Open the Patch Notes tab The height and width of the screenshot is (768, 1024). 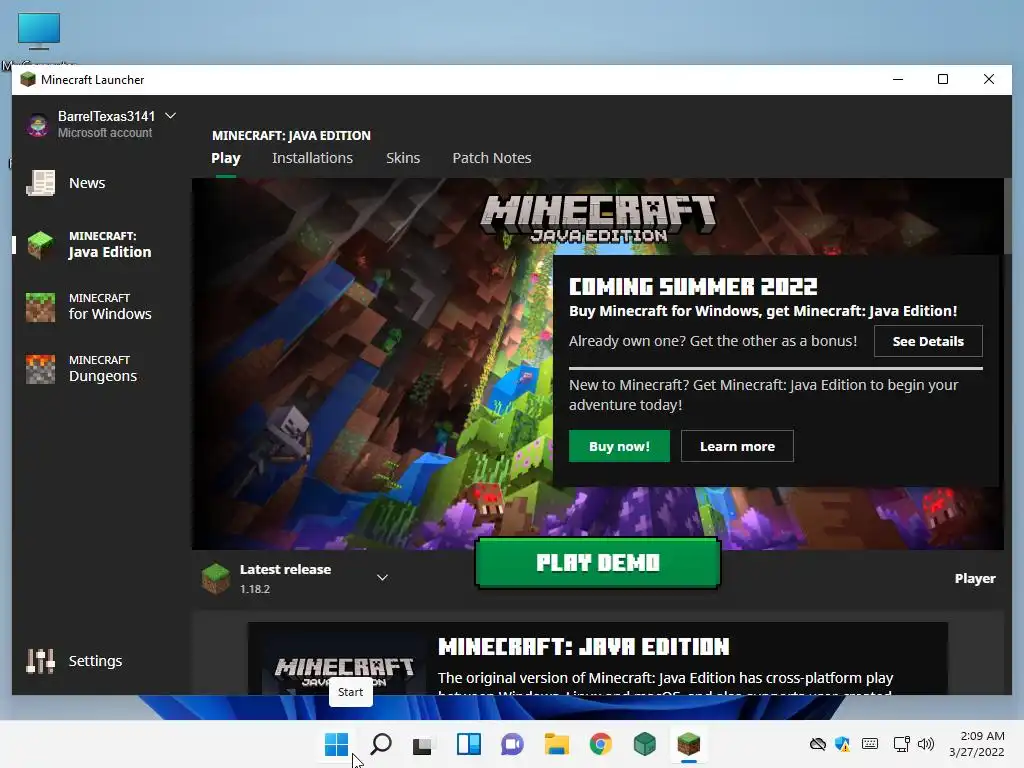[492, 158]
